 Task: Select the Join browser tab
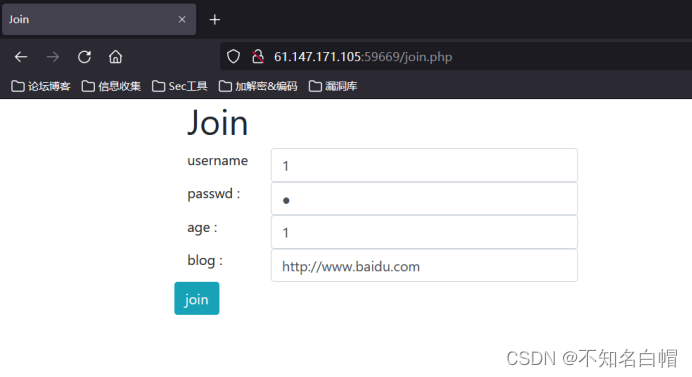[99, 19]
